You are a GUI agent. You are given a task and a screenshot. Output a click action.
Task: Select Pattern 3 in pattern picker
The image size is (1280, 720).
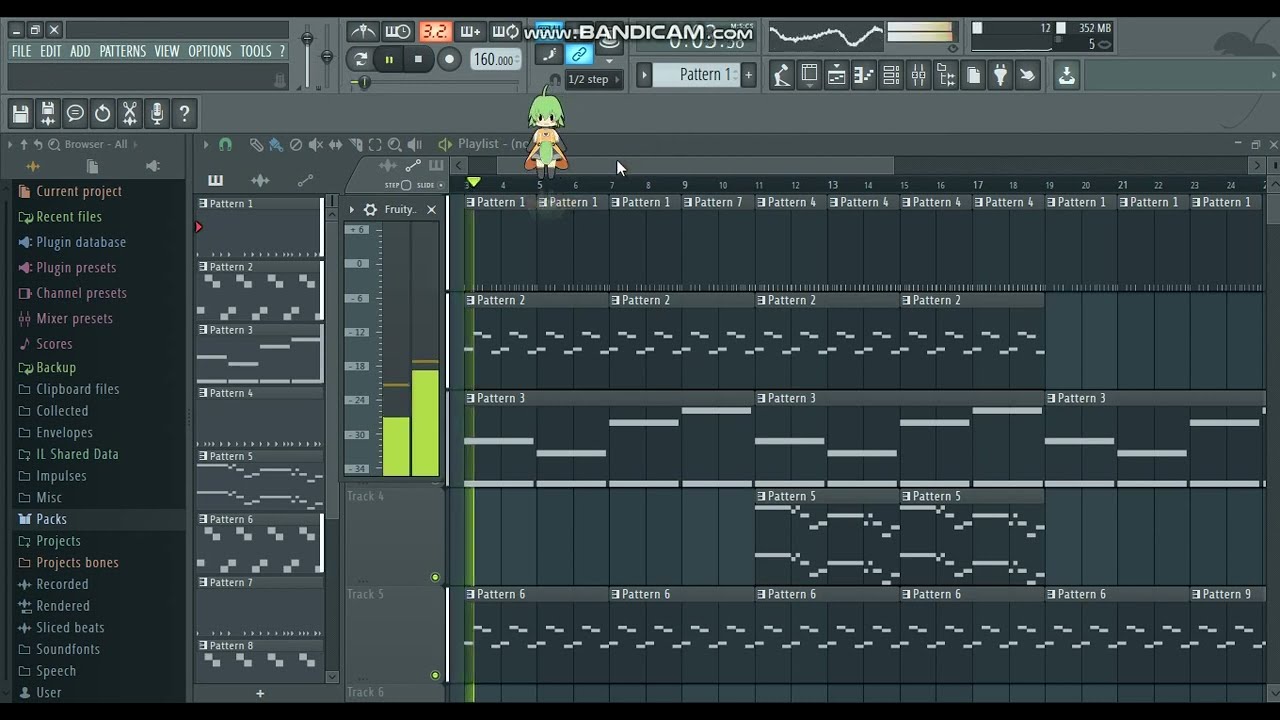coord(260,355)
